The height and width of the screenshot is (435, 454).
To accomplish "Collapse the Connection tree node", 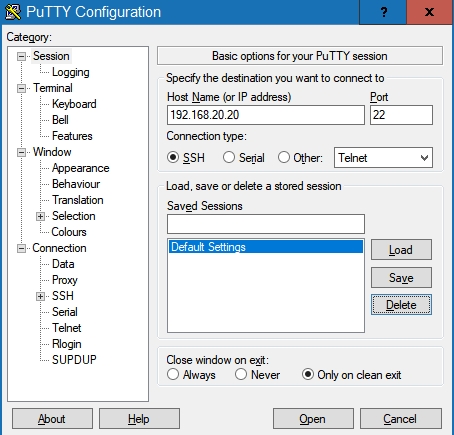I will click(x=21, y=248).
